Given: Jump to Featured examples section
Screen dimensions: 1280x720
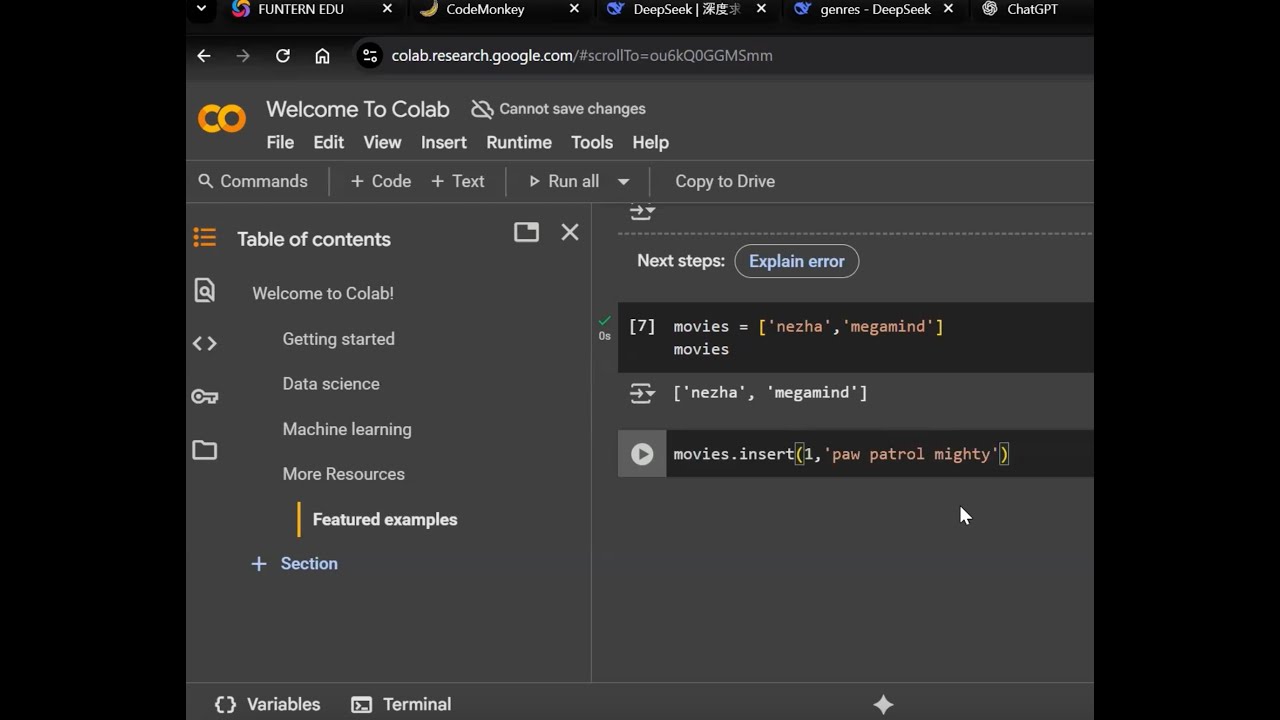Looking at the screenshot, I should (385, 519).
